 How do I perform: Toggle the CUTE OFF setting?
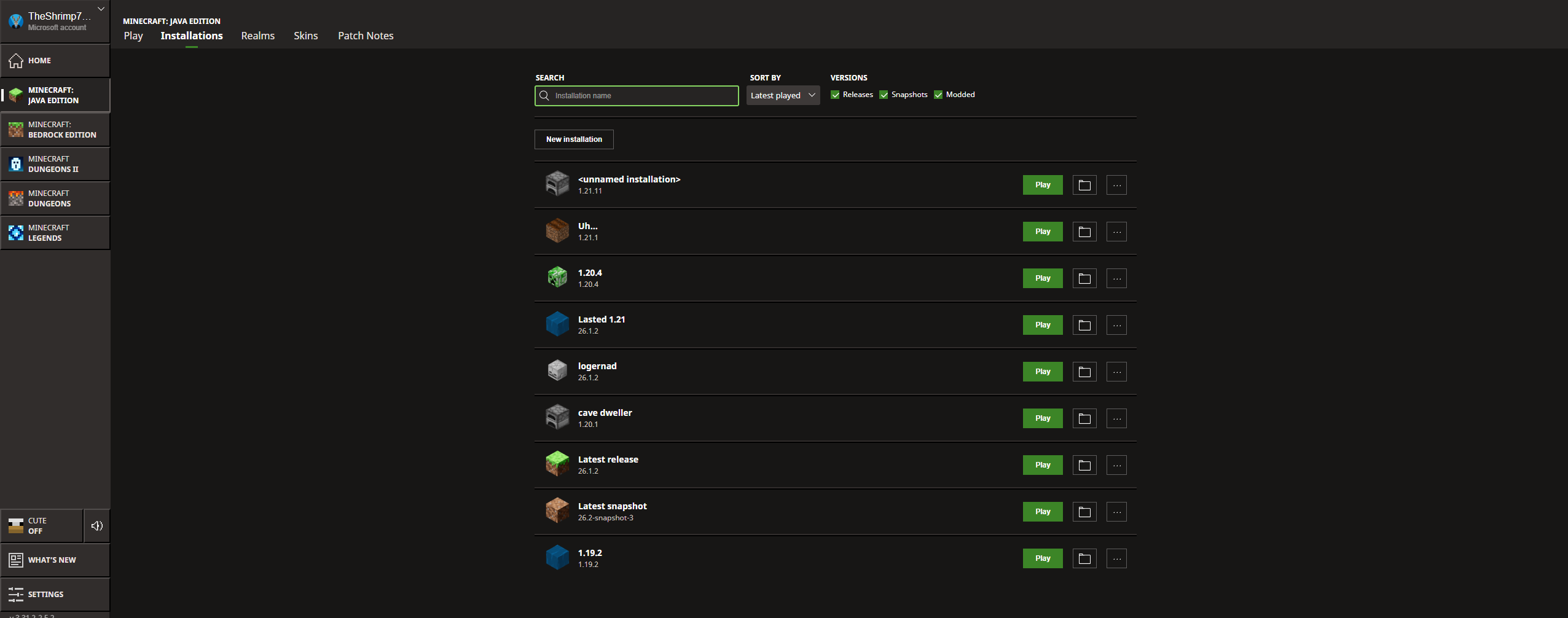[42, 526]
